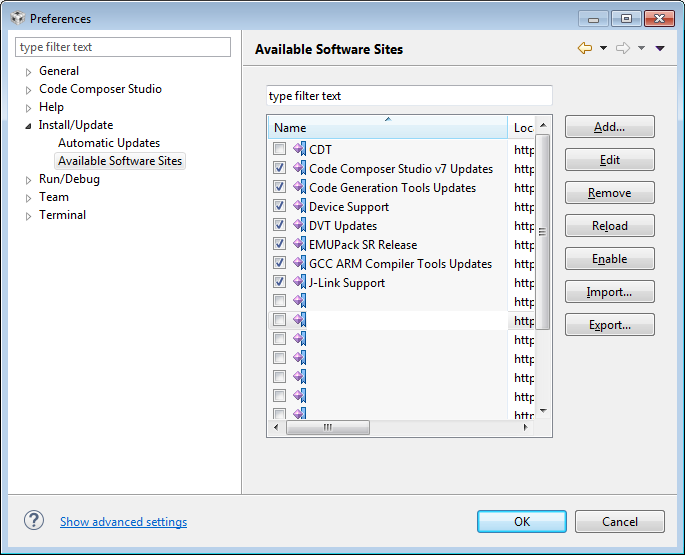Toggle the J-Link Support checkbox
The image size is (685, 555).
click(x=280, y=282)
